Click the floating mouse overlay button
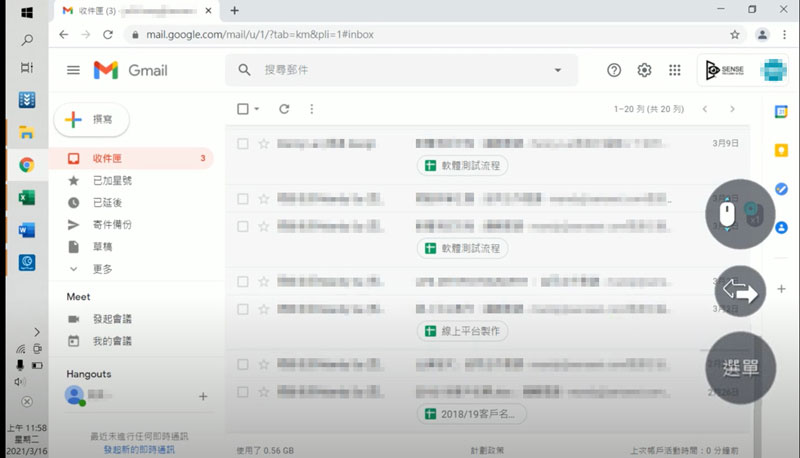 coord(740,214)
